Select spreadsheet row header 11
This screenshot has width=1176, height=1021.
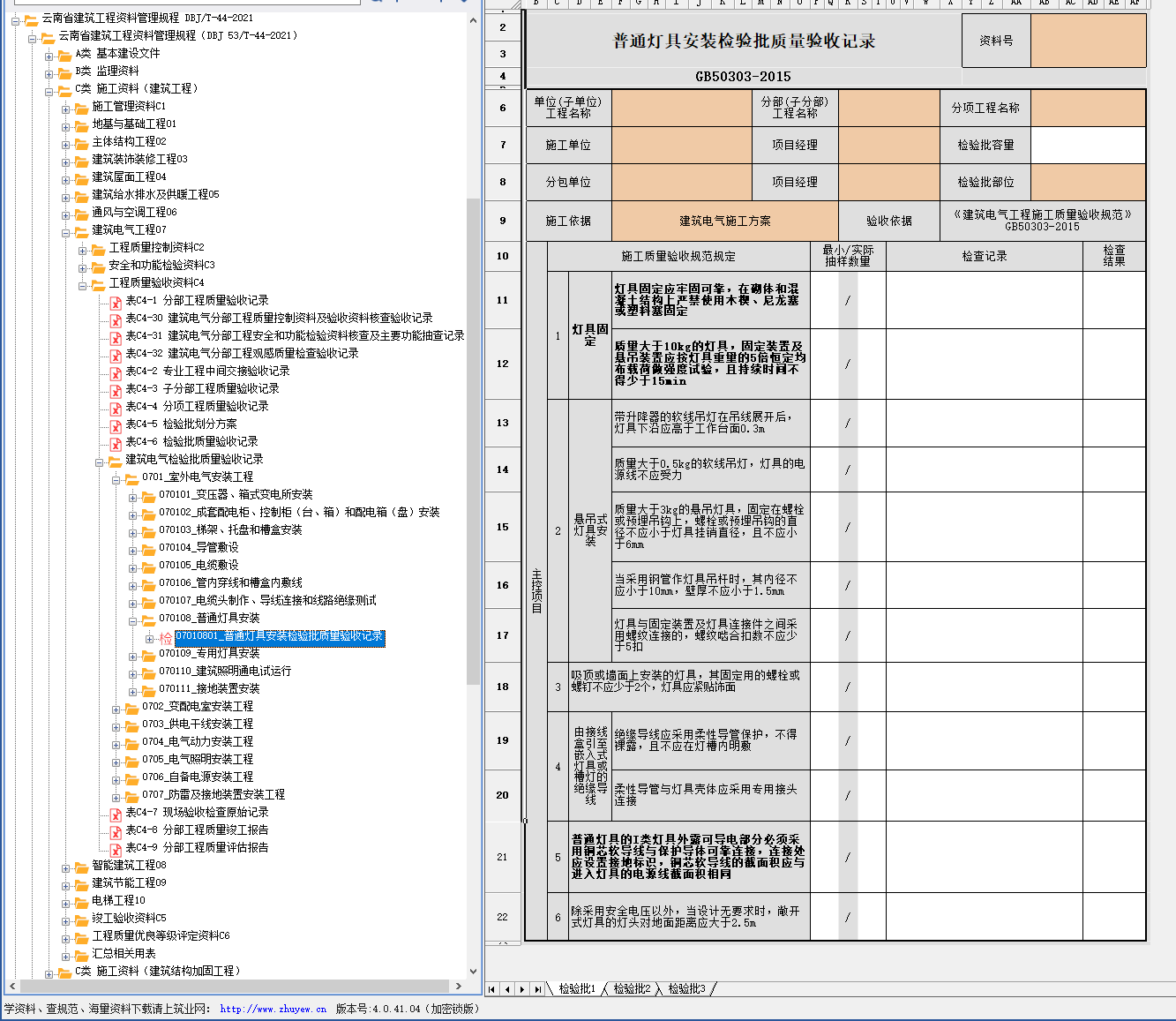point(503,300)
